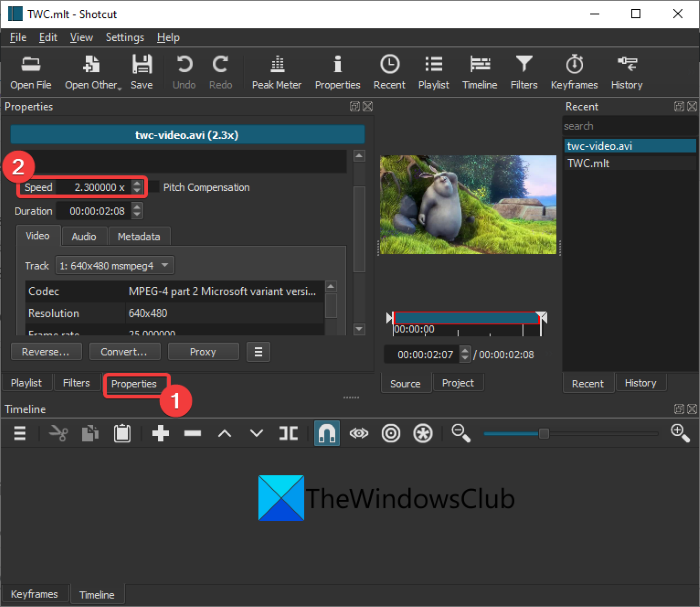Open Properties from the top toolbar
This screenshot has height=607, width=700.
click(x=338, y=72)
